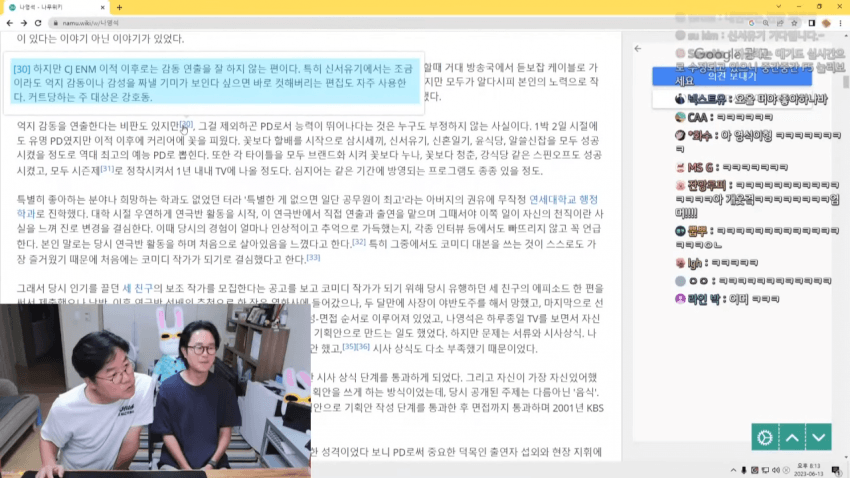
Task: Follow the 세 친구 link
Action: pyautogui.click(x=137, y=288)
